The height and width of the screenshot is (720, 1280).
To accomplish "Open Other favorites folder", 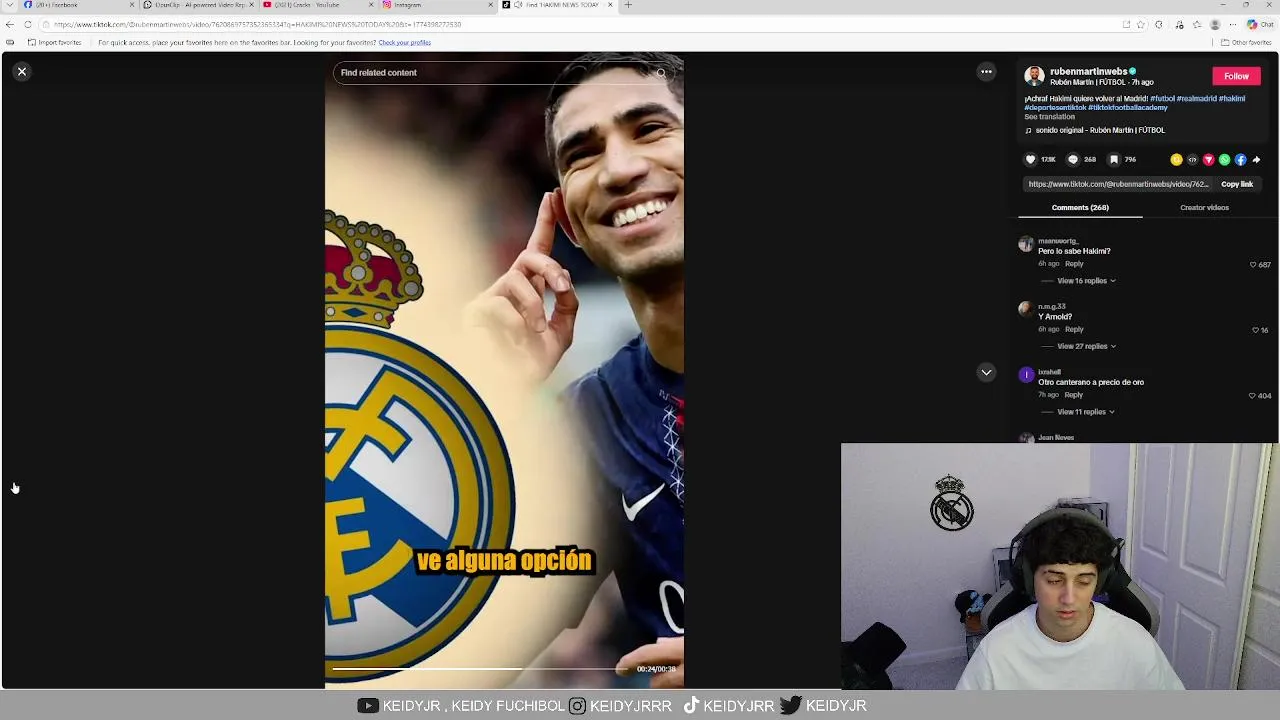I will [x=1246, y=43].
